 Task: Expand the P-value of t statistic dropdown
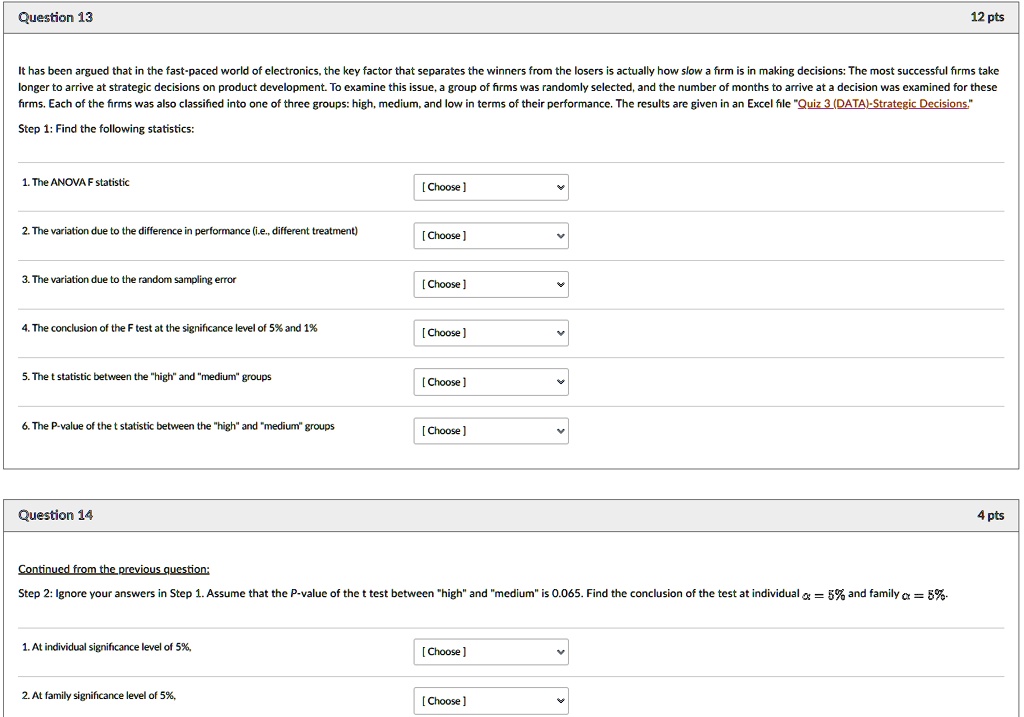pyautogui.click(x=490, y=431)
